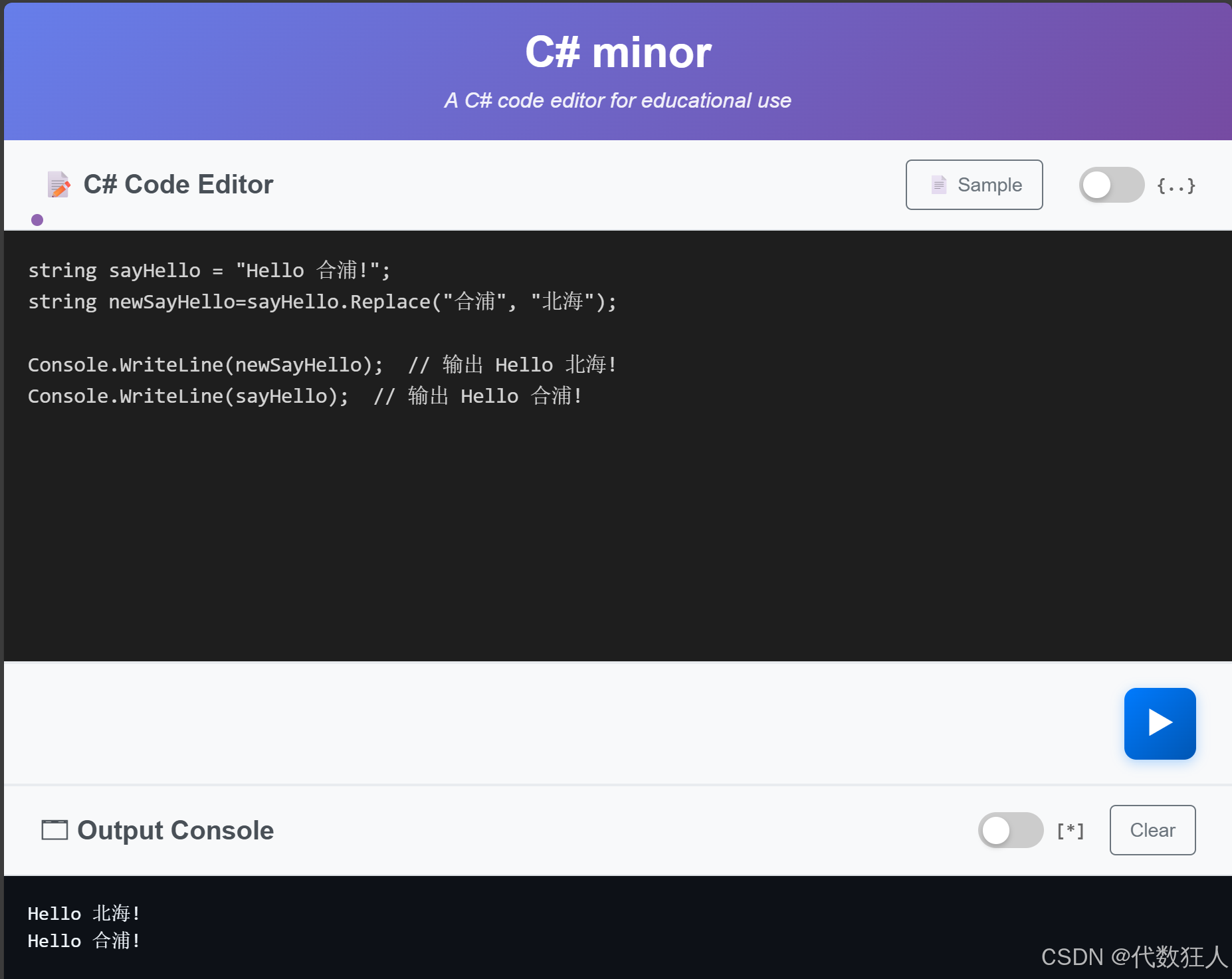Click the document icon inside Sample button
This screenshot has width=1232, height=979.
[938, 185]
